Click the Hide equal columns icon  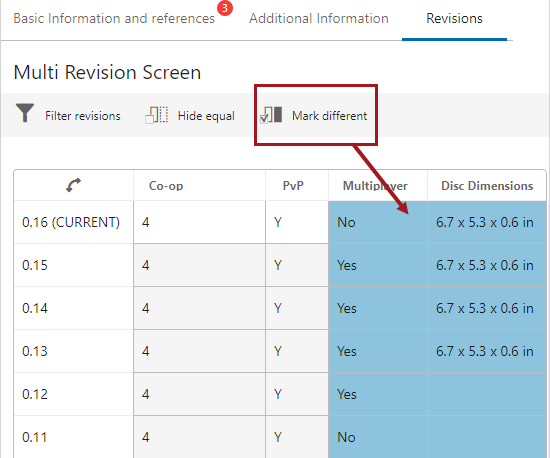pos(156,115)
